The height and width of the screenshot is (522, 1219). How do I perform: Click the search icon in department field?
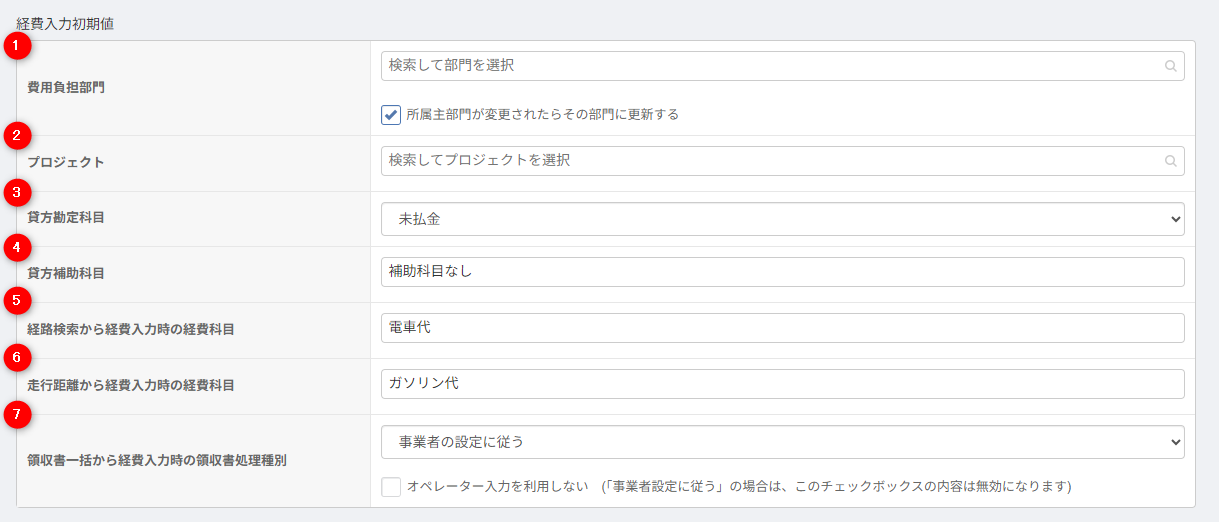point(1170,67)
